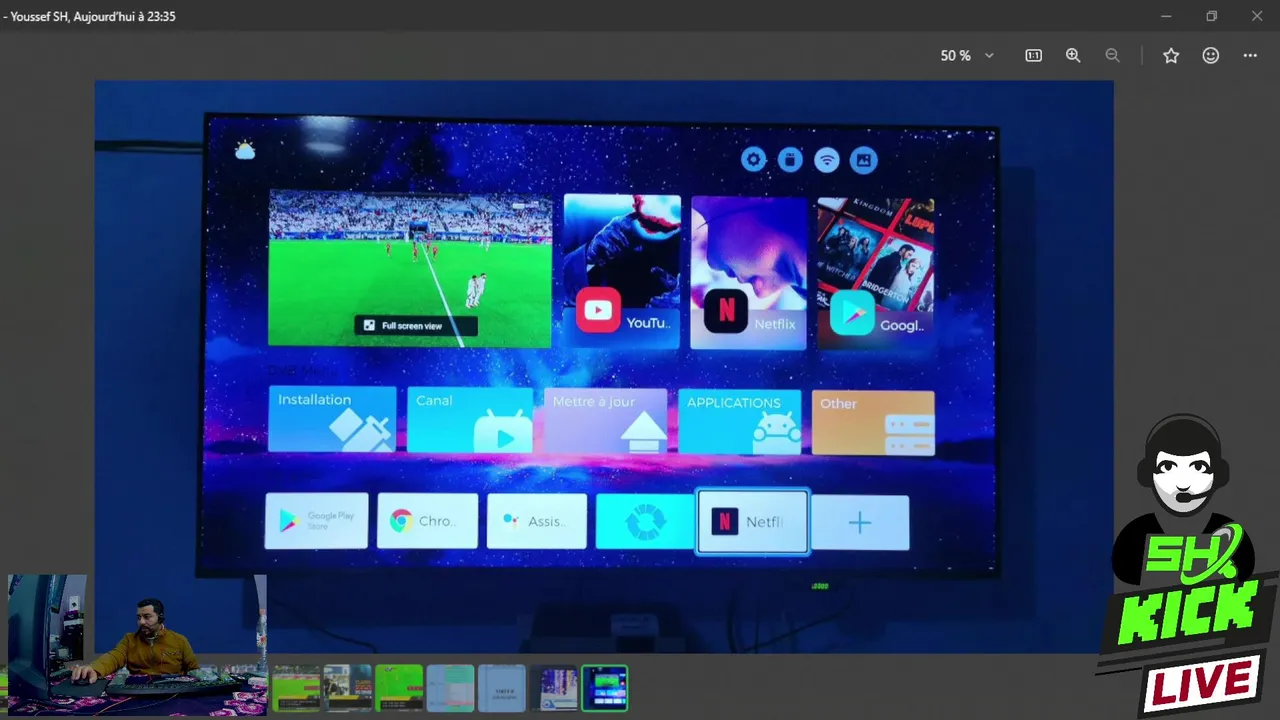Image resolution: width=1280 pixels, height=720 pixels.
Task: Zoom out with the magnifier minus icon
Action: [1112, 56]
